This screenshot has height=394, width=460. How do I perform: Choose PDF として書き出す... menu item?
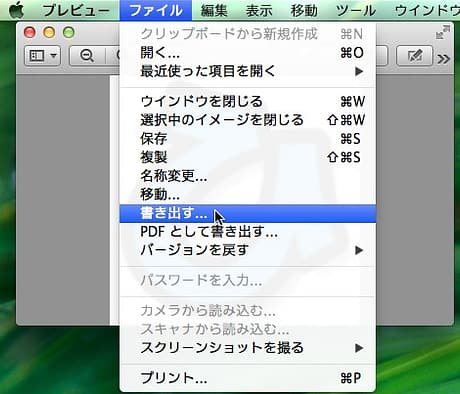[248, 232]
